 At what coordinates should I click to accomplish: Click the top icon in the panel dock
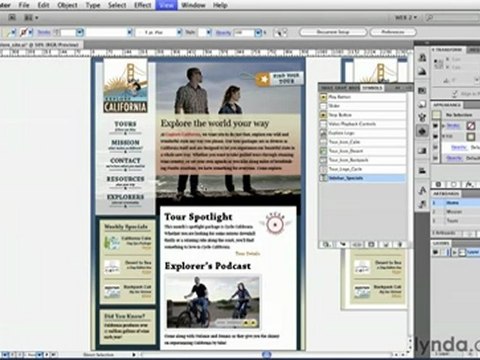click(422, 58)
